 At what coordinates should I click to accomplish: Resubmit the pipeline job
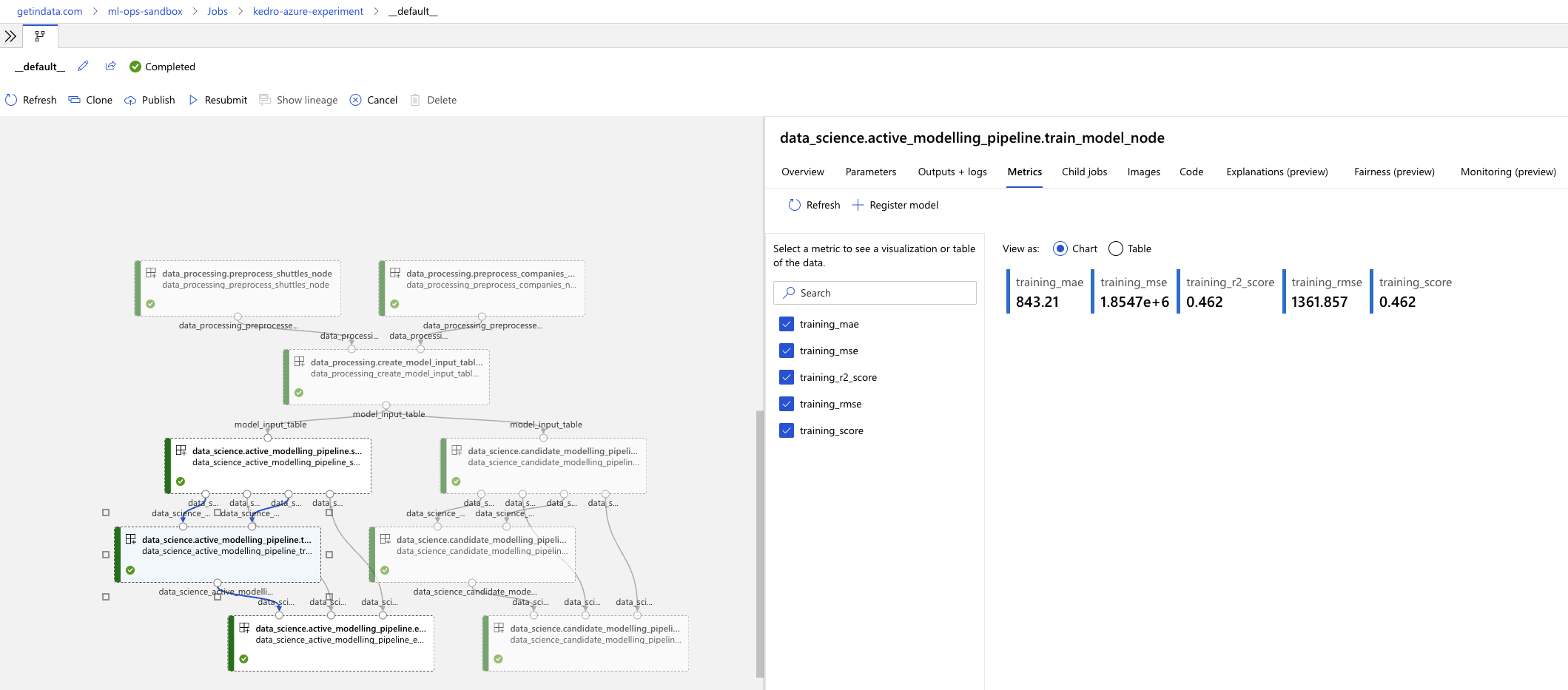218,100
